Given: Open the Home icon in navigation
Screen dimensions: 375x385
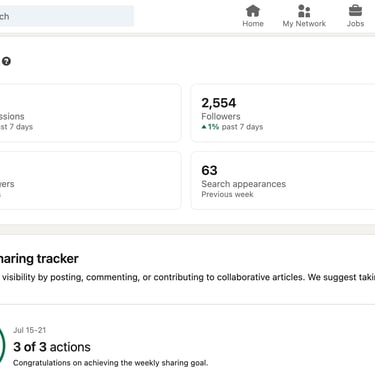Looking at the screenshot, I should (x=253, y=11).
